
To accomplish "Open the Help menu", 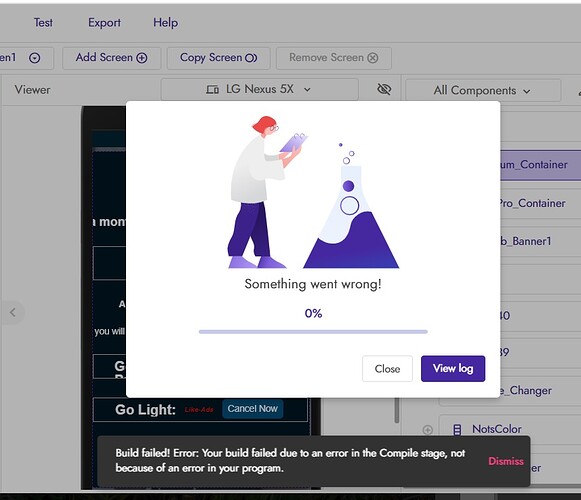I will 166,23.
